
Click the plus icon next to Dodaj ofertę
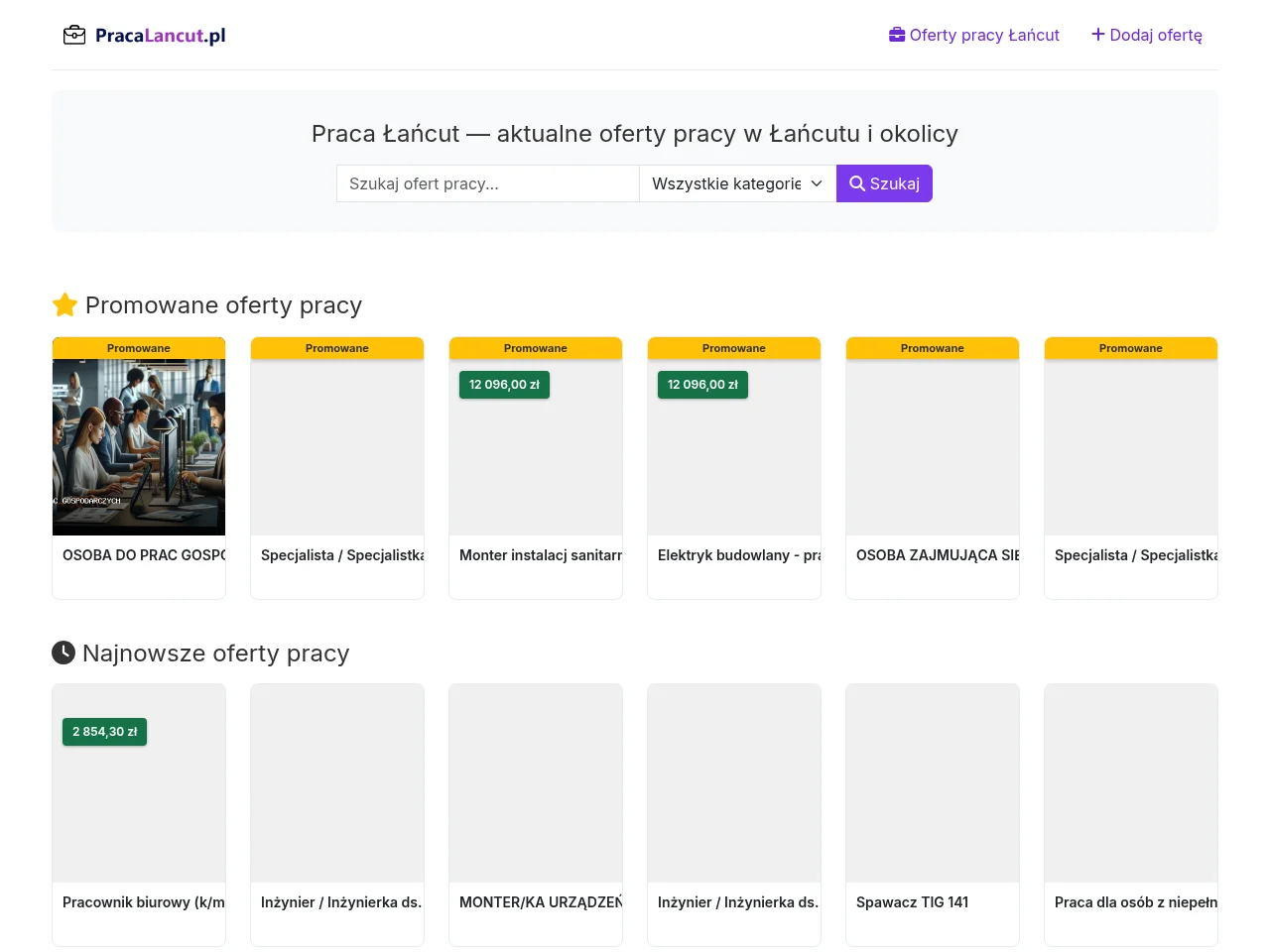pos(1098,35)
